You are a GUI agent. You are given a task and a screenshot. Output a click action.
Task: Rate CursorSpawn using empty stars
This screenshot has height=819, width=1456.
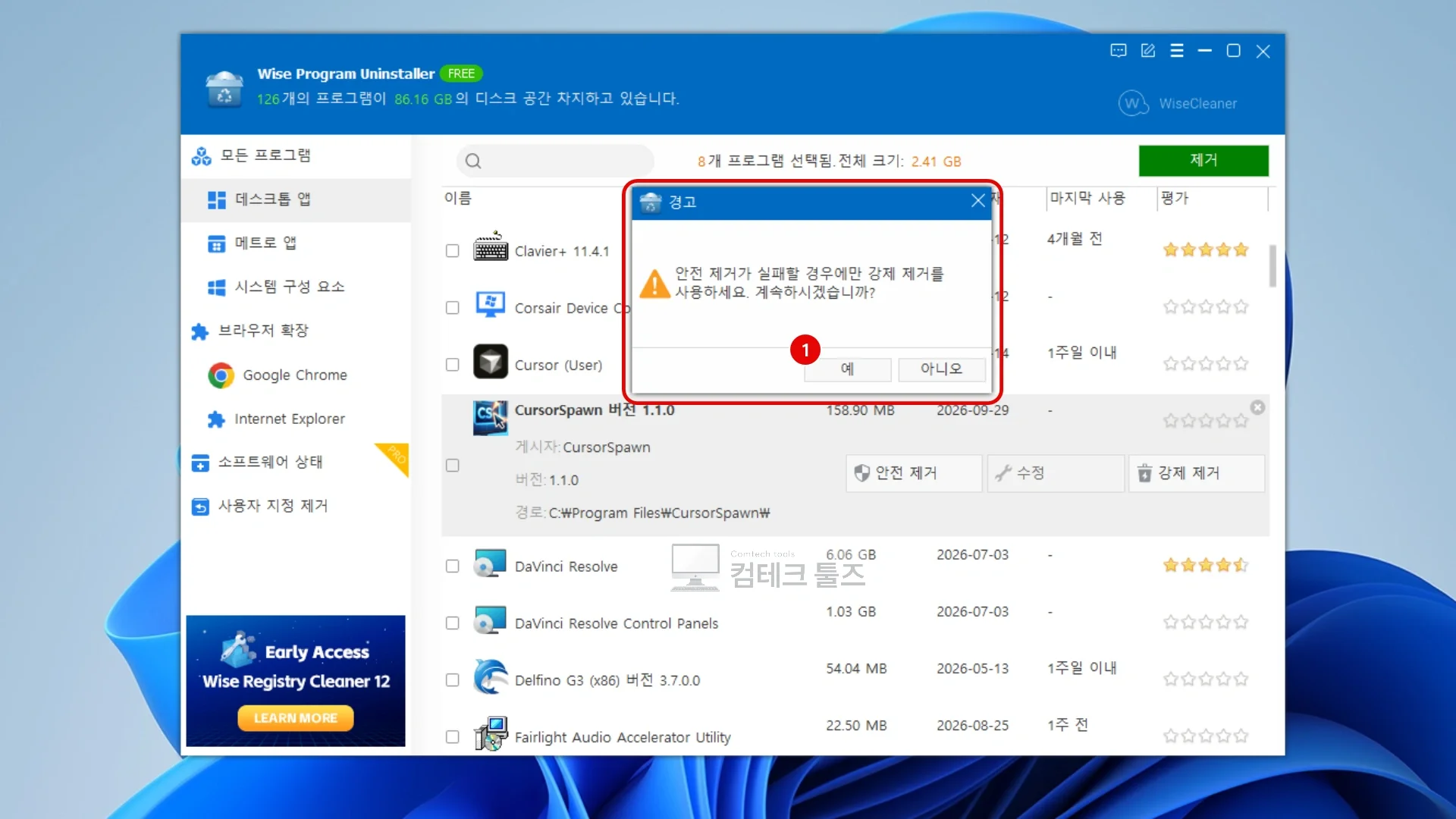click(x=1206, y=421)
